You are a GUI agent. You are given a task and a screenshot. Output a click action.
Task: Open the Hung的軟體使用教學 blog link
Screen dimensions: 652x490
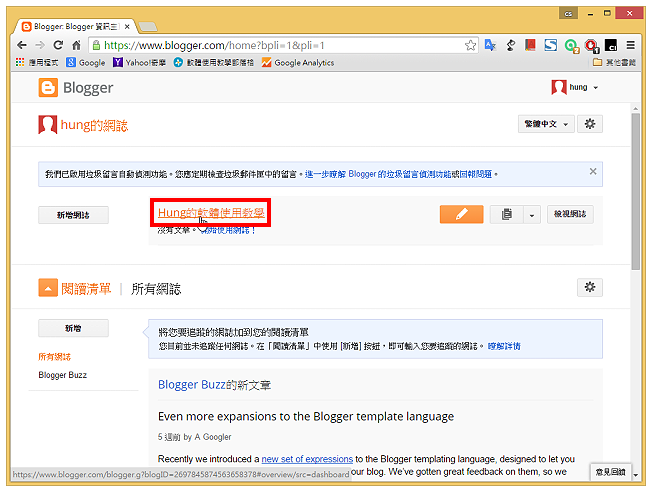pyautogui.click(x=211, y=213)
